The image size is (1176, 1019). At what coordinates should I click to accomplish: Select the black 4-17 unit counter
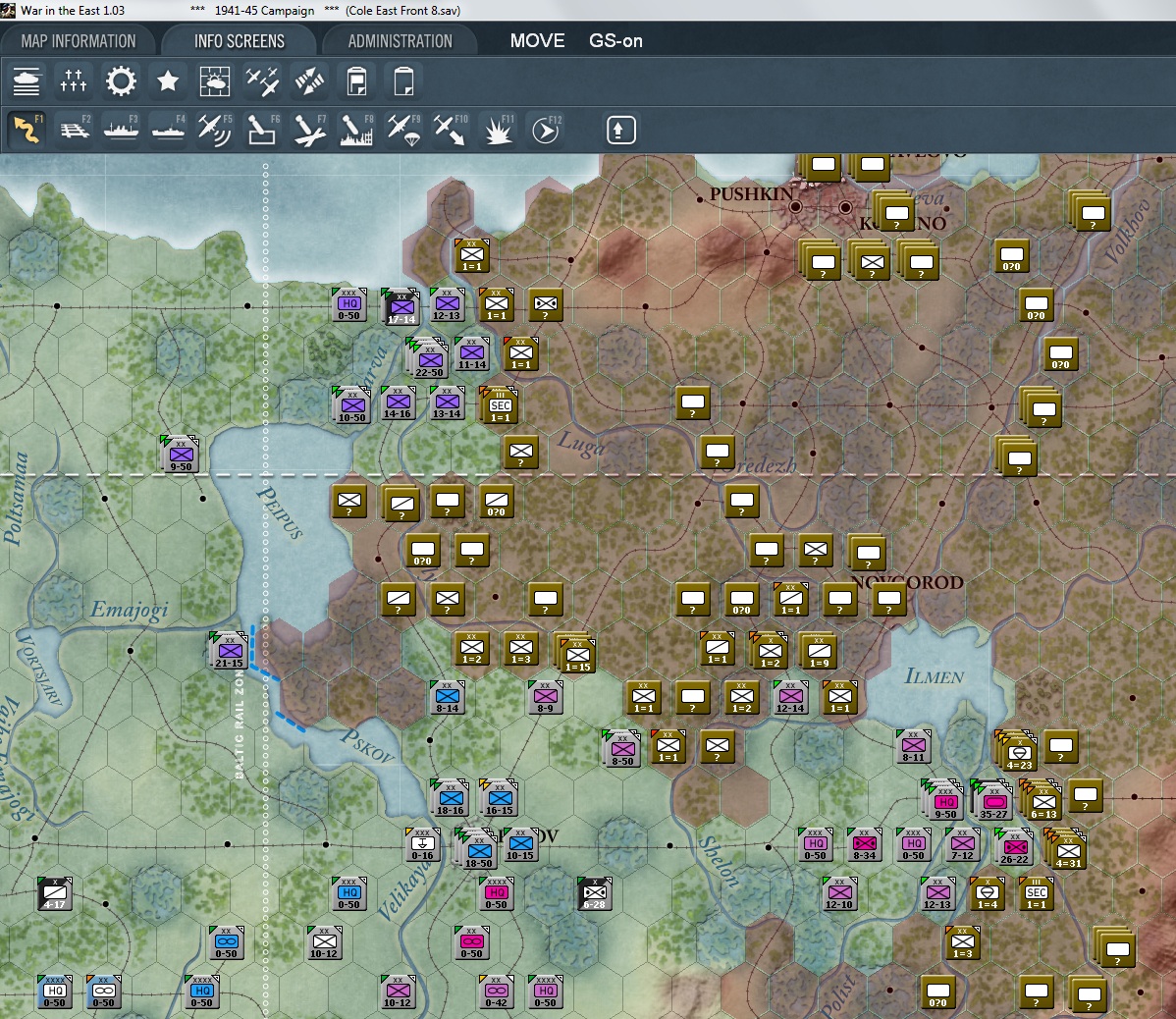point(55,893)
